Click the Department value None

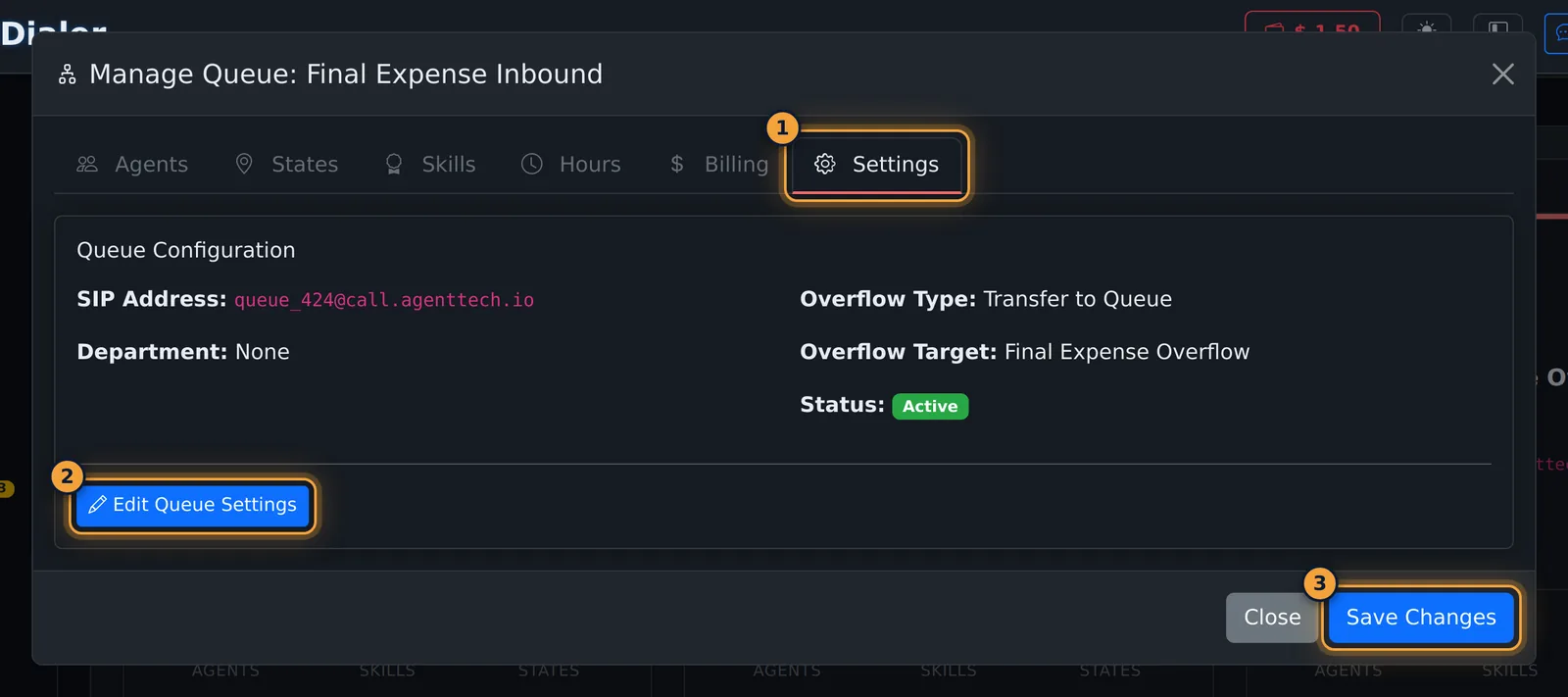click(x=263, y=352)
